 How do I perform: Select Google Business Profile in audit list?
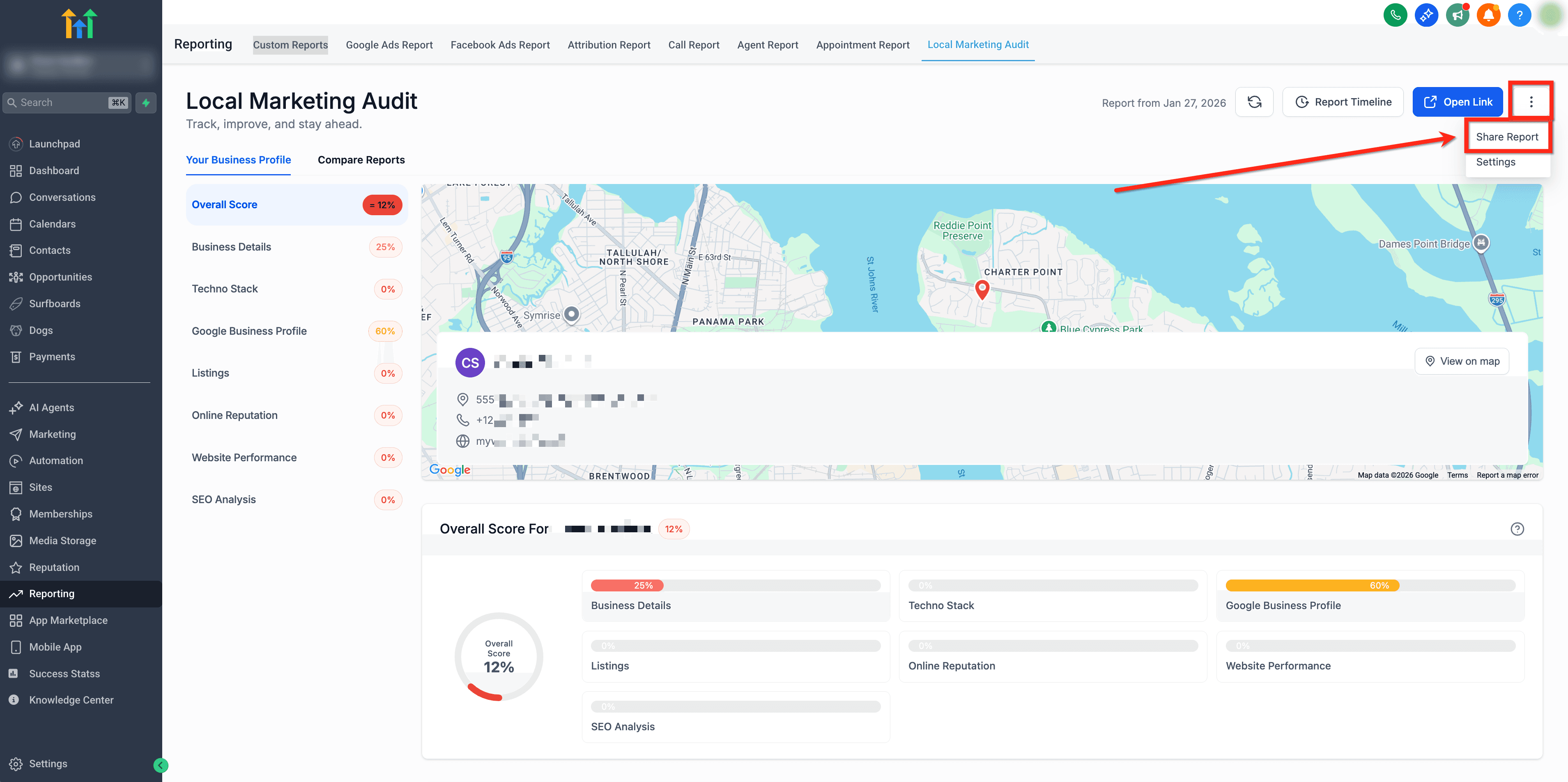click(297, 331)
